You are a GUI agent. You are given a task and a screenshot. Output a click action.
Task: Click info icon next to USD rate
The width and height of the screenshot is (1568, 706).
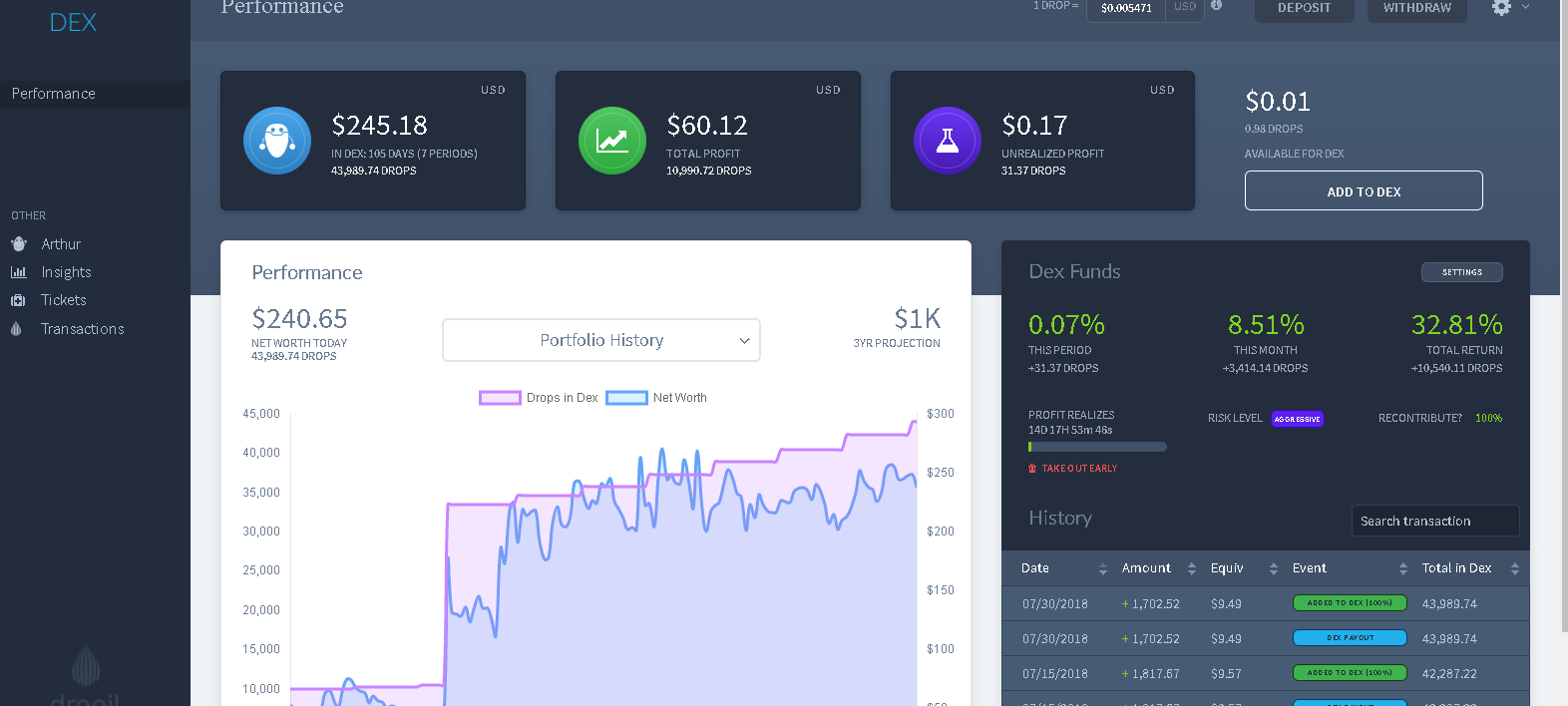[x=1216, y=5]
